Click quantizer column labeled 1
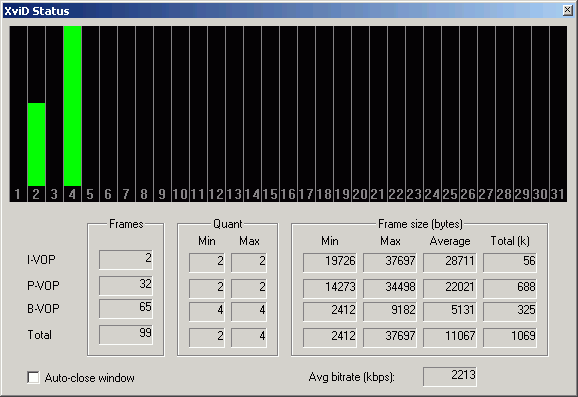578x397 pixels. [x=18, y=114]
